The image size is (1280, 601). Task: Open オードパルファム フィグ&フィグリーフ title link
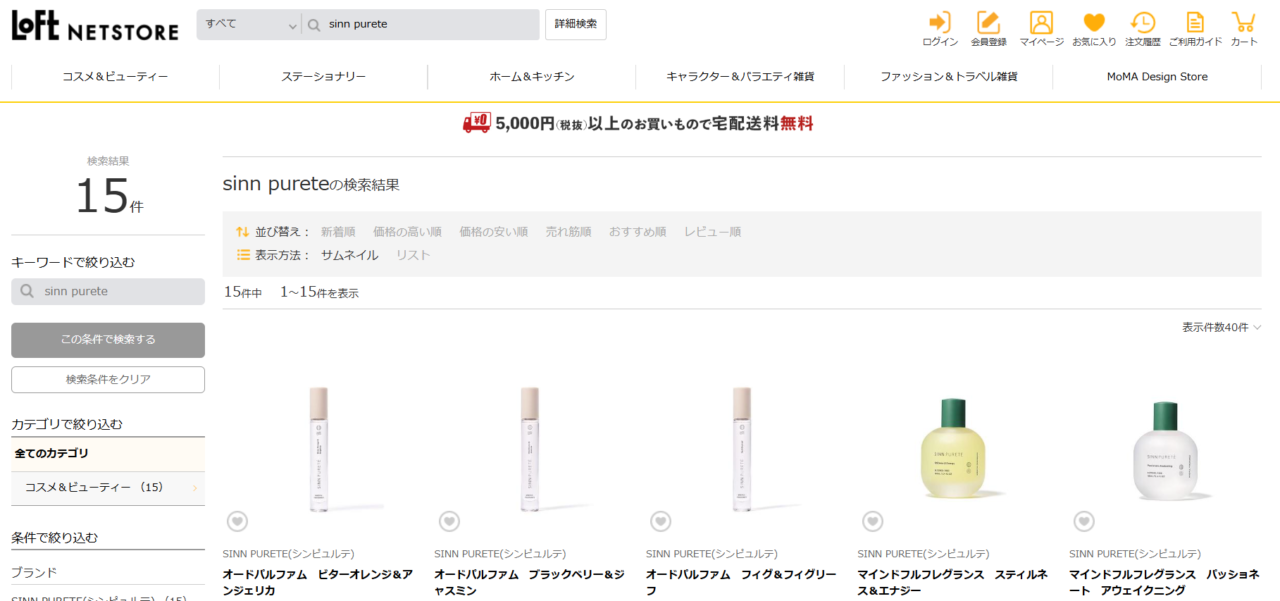tap(741, 582)
